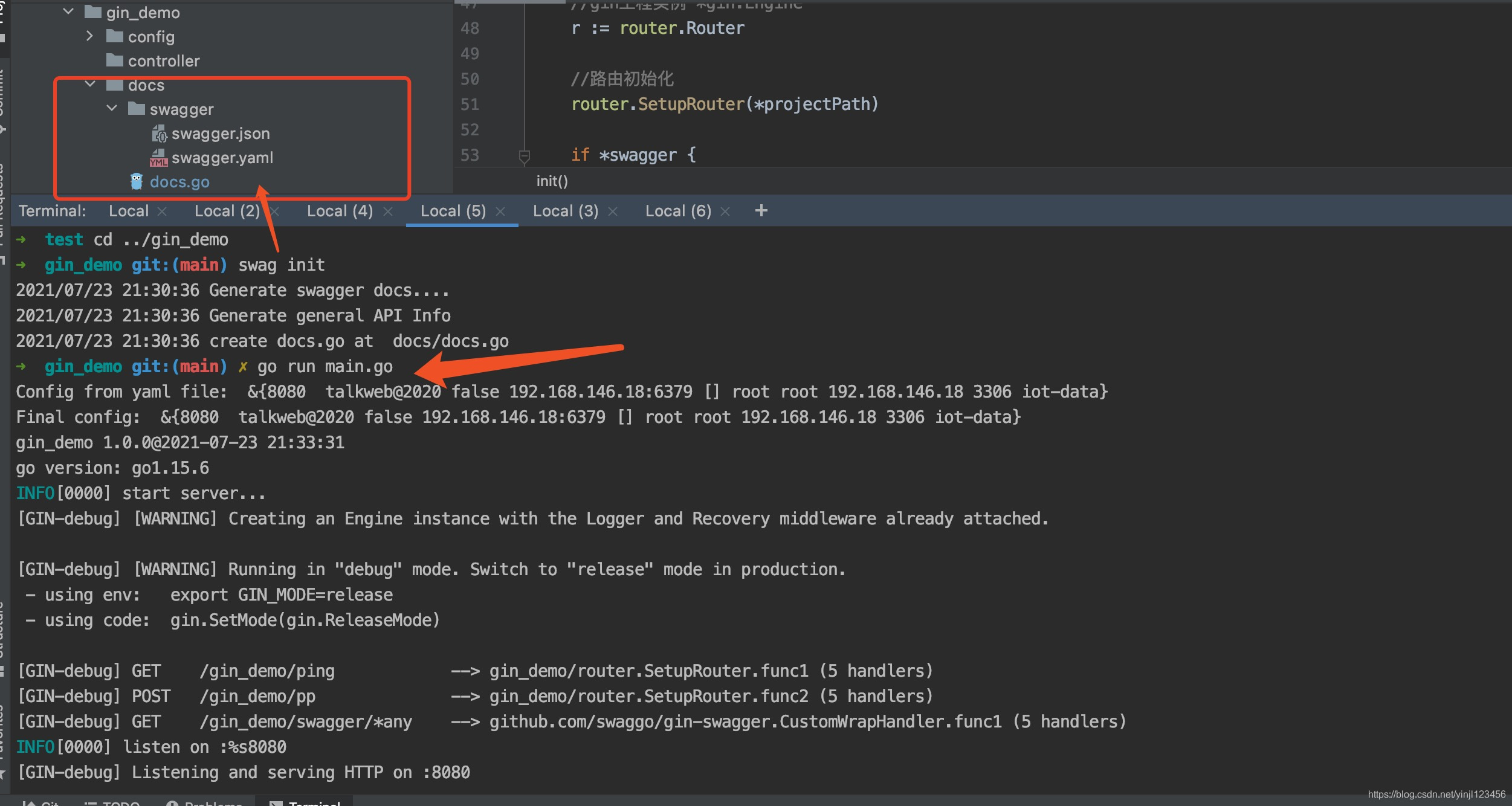Image resolution: width=1512 pixels, height=806 pixels.
Task: Close the Local (6) terminal session
Action: [x=725, y=211]
